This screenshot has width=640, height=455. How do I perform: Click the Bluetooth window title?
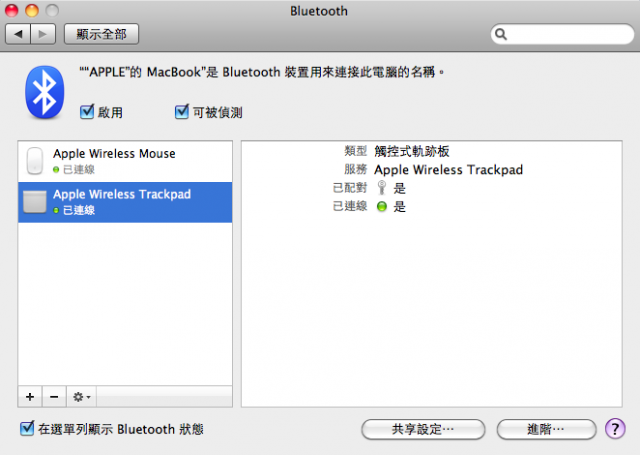[319, 11]
